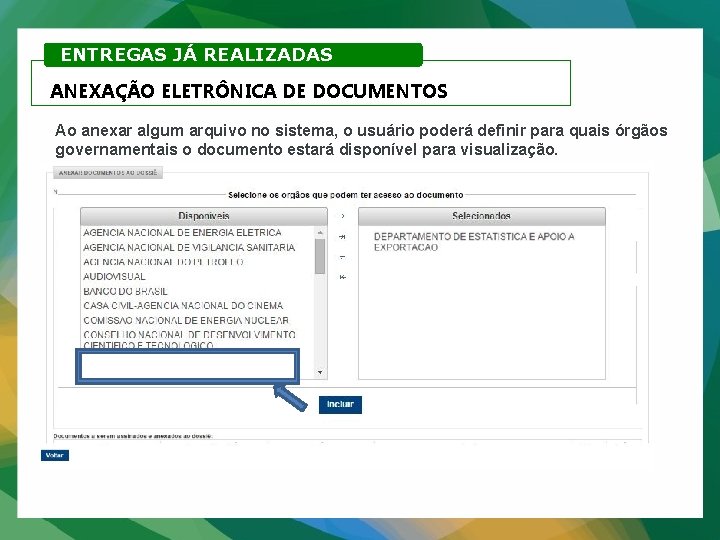The image size is (720, 540).
Task: Click the move-all-right arrow icon
Action: point(343,237)
